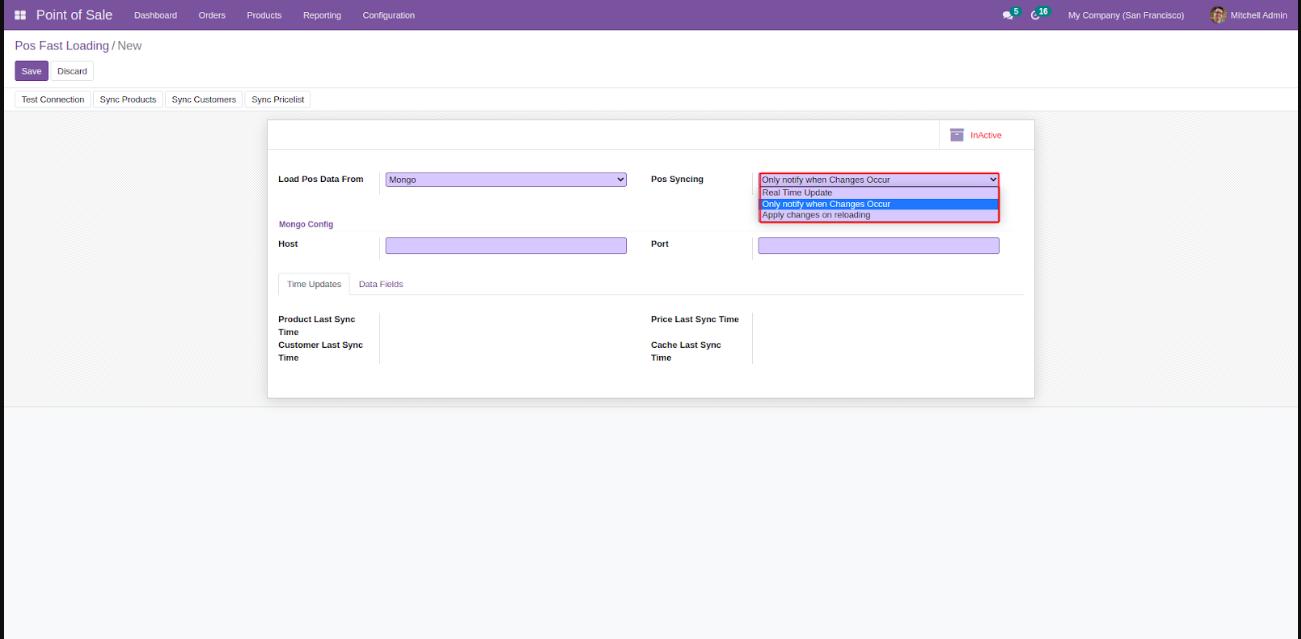Viewport: 1301px width, 639px height.
Task: Click the Product Last Sync Time label
Action: [x=317, y=325]
